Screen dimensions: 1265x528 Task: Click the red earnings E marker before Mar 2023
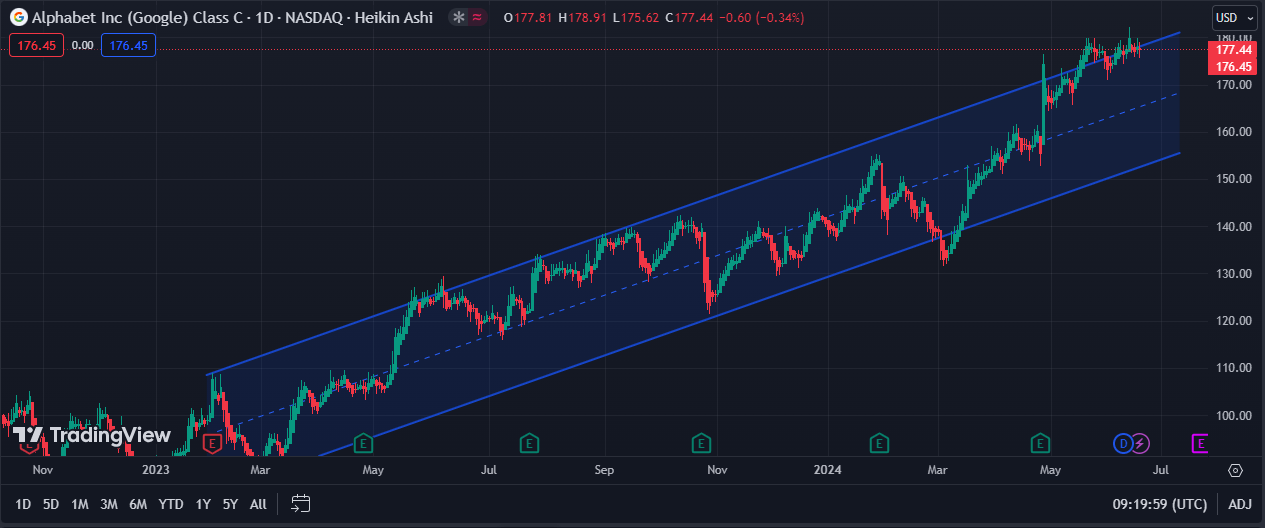click(211, 442)
